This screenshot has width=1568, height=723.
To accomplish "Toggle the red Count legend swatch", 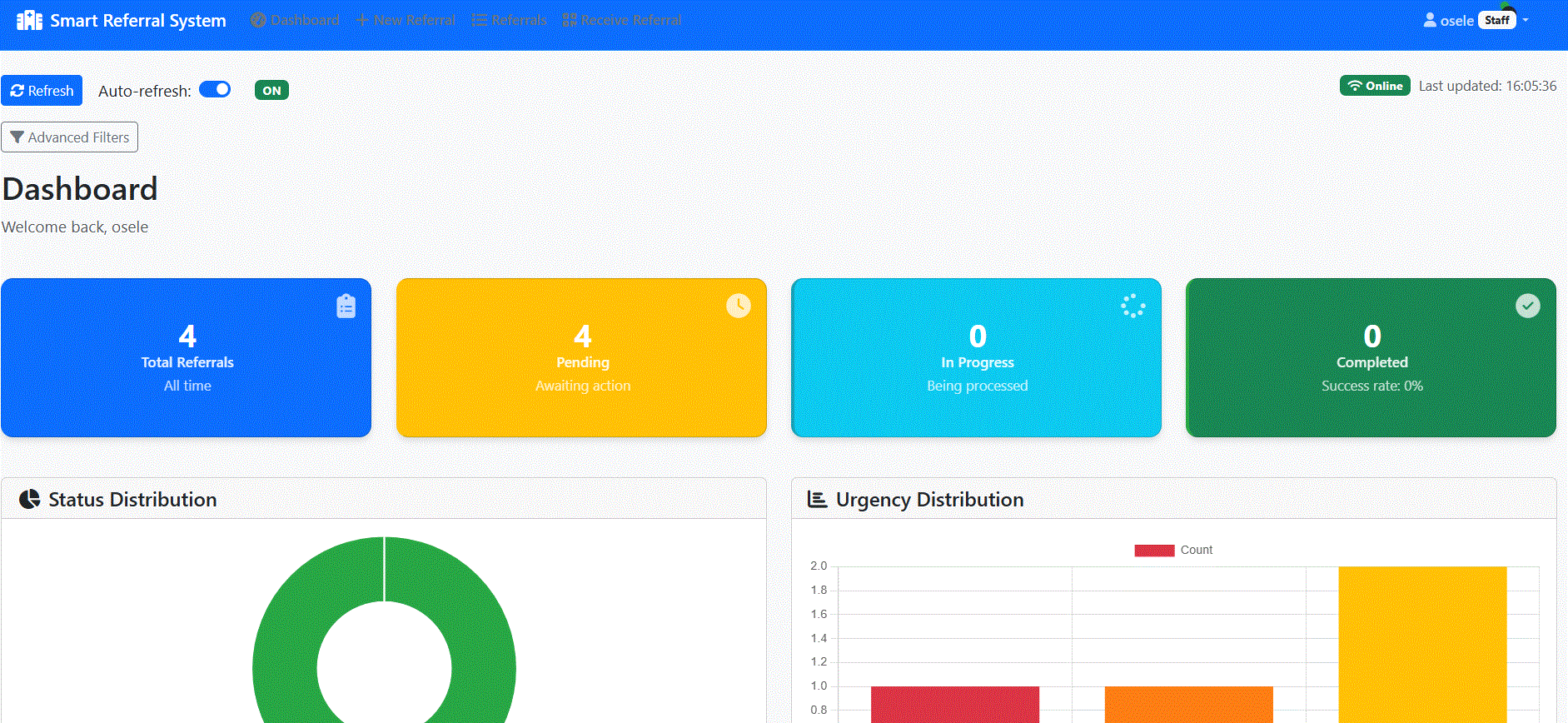I will click(1154, 550).
